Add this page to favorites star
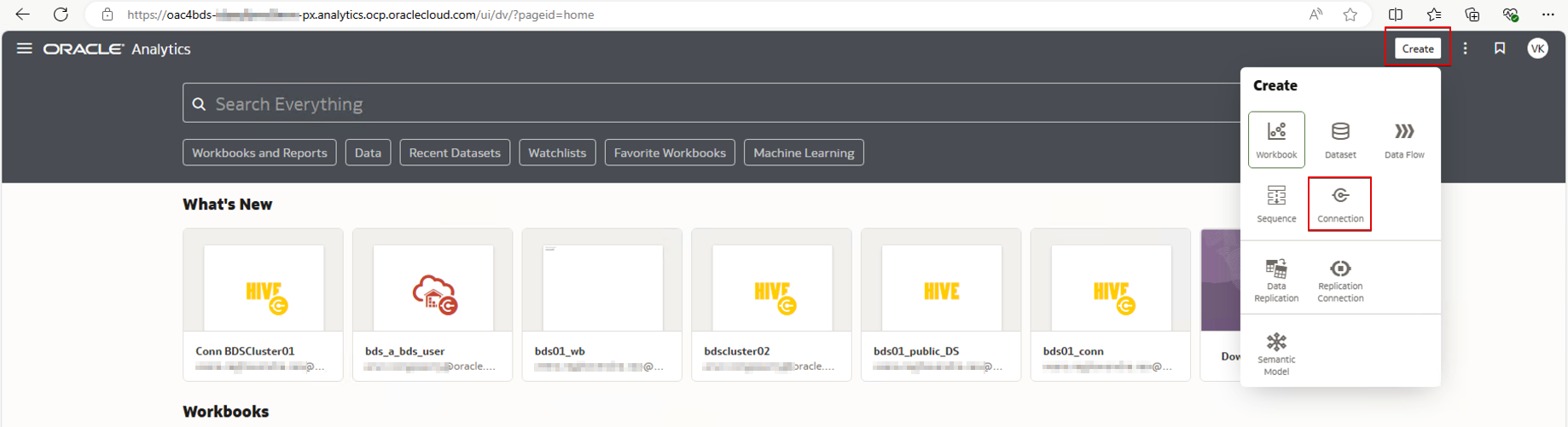1568x427 pixels. pyautogui.click(x=1350, y=14)
